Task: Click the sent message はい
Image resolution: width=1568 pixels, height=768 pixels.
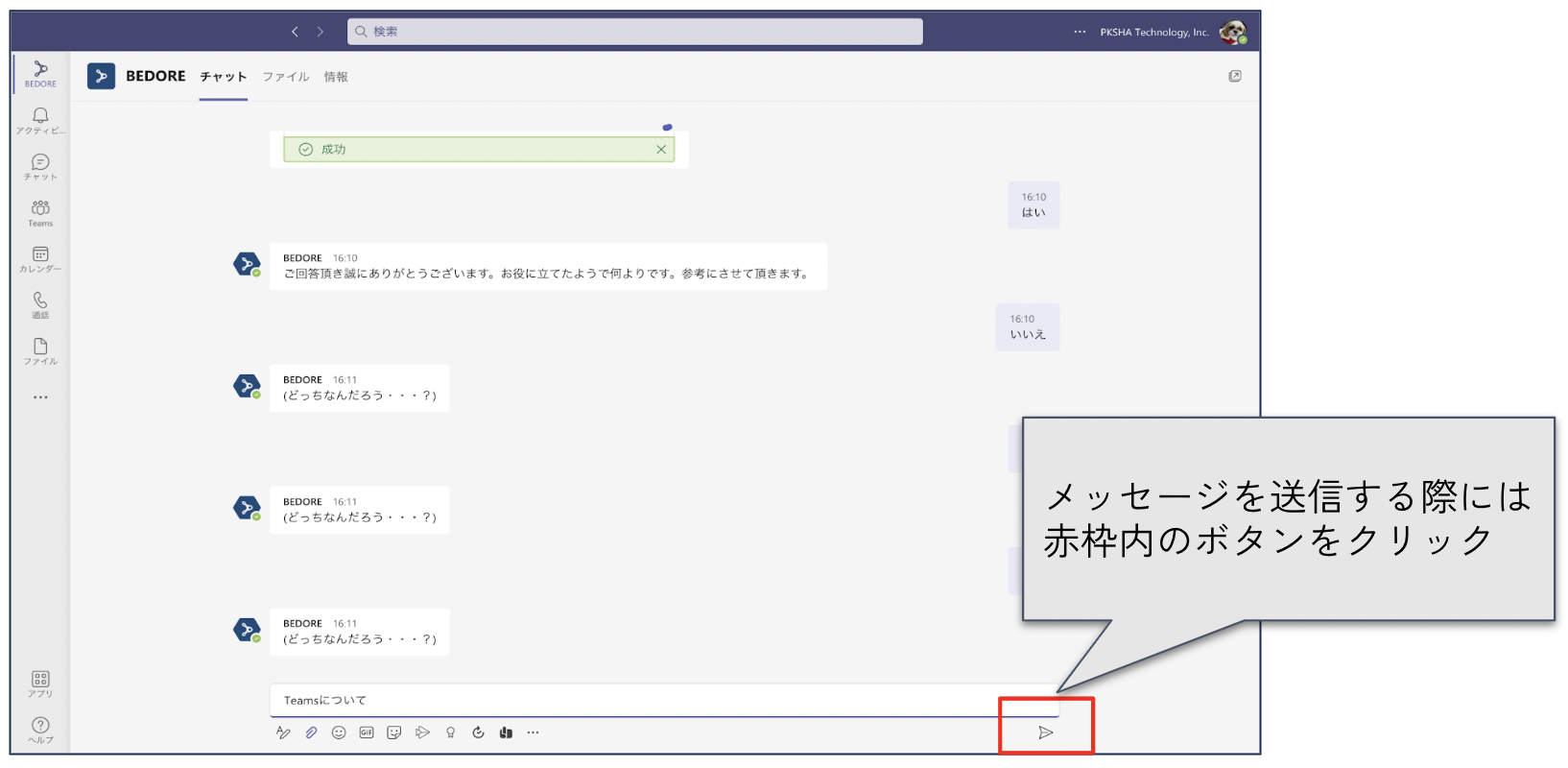Action: pyautogui.click(x=1033, y=205)
